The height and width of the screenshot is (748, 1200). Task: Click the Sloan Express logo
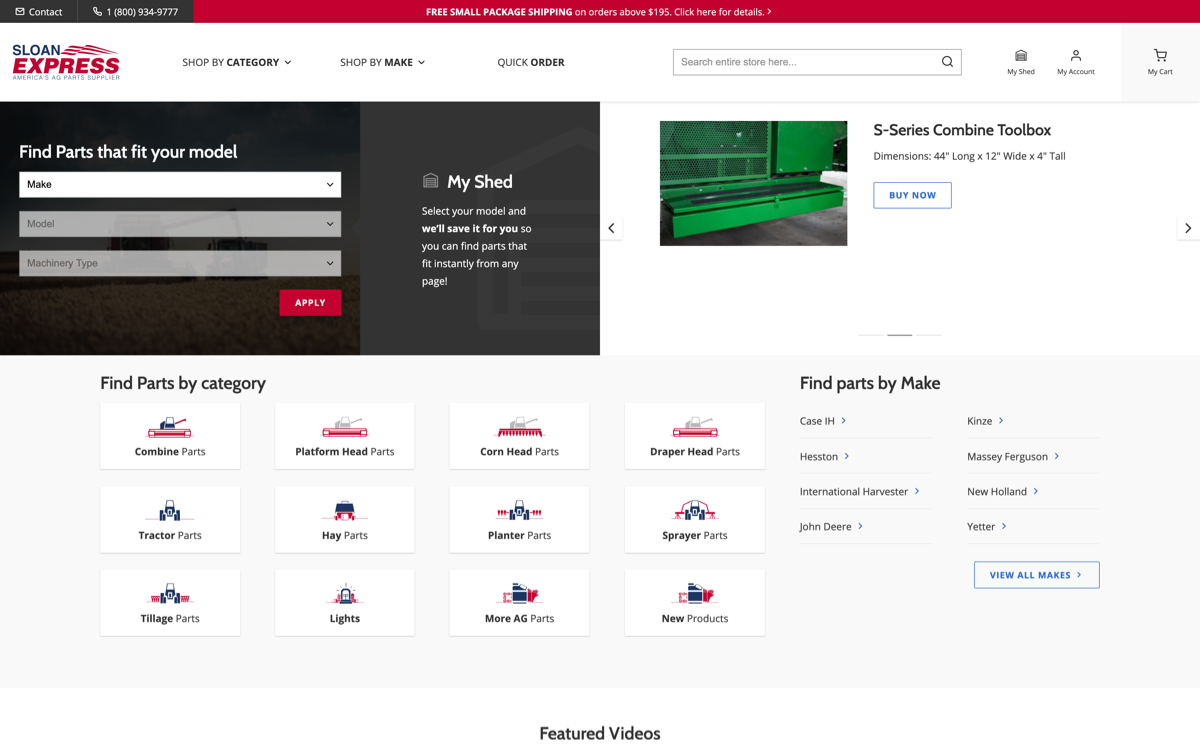click(66, 62)
